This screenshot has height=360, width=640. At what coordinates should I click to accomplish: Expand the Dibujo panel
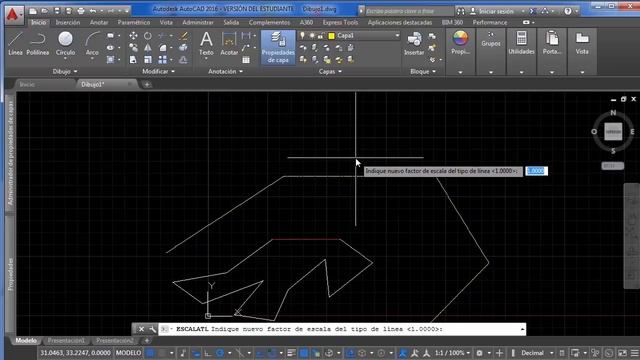(65, 71)
